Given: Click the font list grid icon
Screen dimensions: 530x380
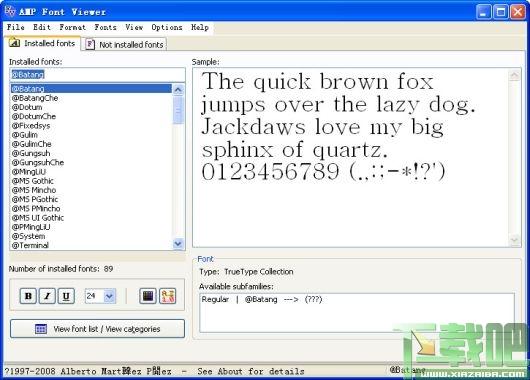Looking at the screenshot, I should pyautogui.click(x=41, y=329).
